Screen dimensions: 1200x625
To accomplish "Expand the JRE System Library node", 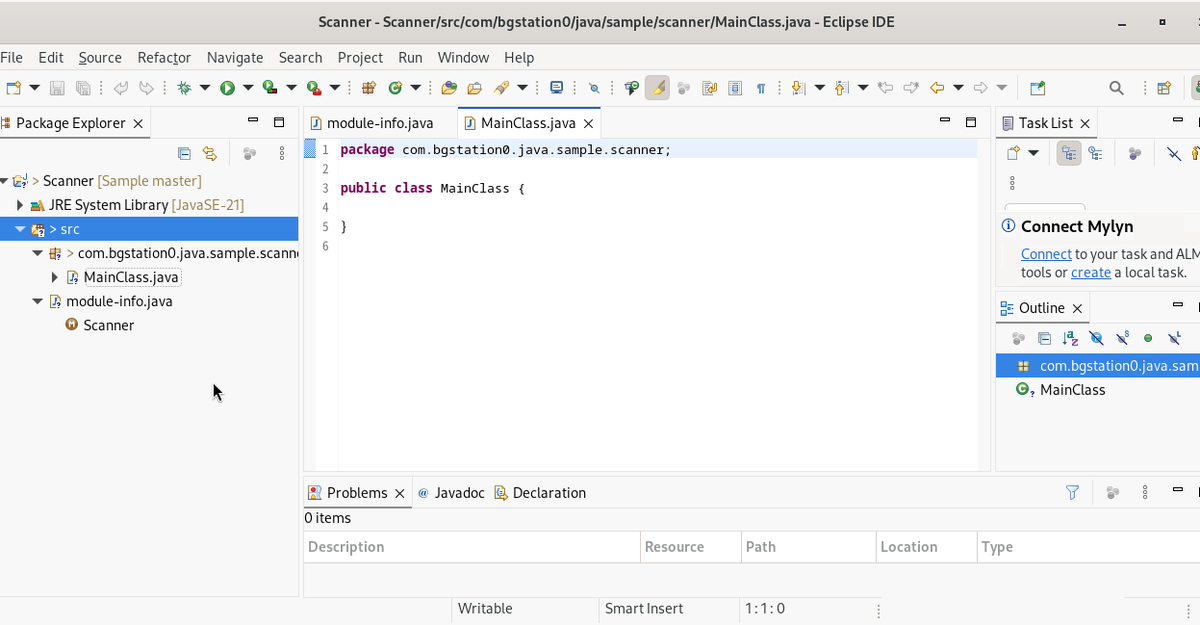I will coord(20,205).
